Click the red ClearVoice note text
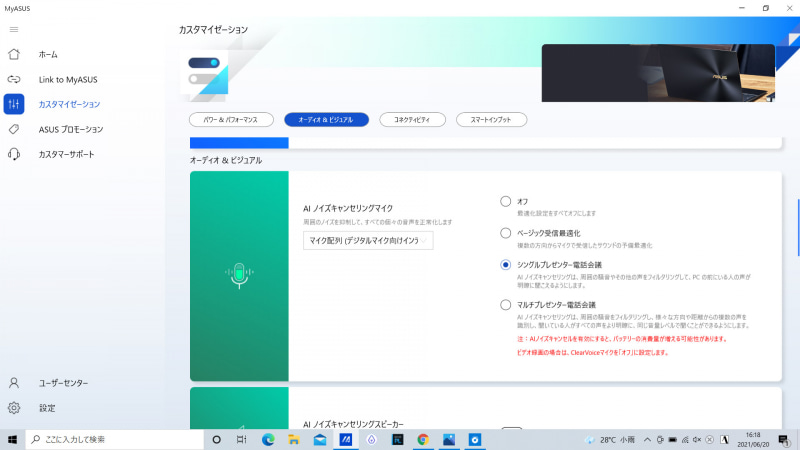Screen dimensions: 800x450 pyautogui.click(x=592, y=353)
